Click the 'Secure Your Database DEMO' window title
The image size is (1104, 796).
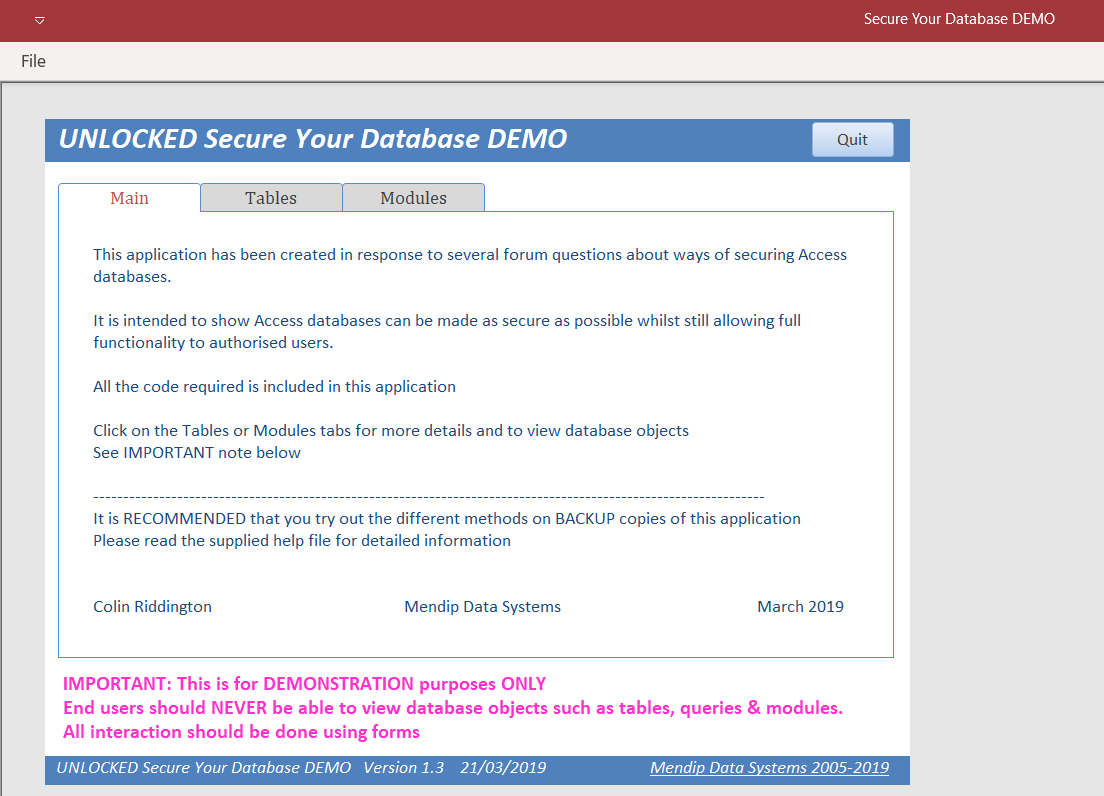pyautogui.click(x=959, y=19)
